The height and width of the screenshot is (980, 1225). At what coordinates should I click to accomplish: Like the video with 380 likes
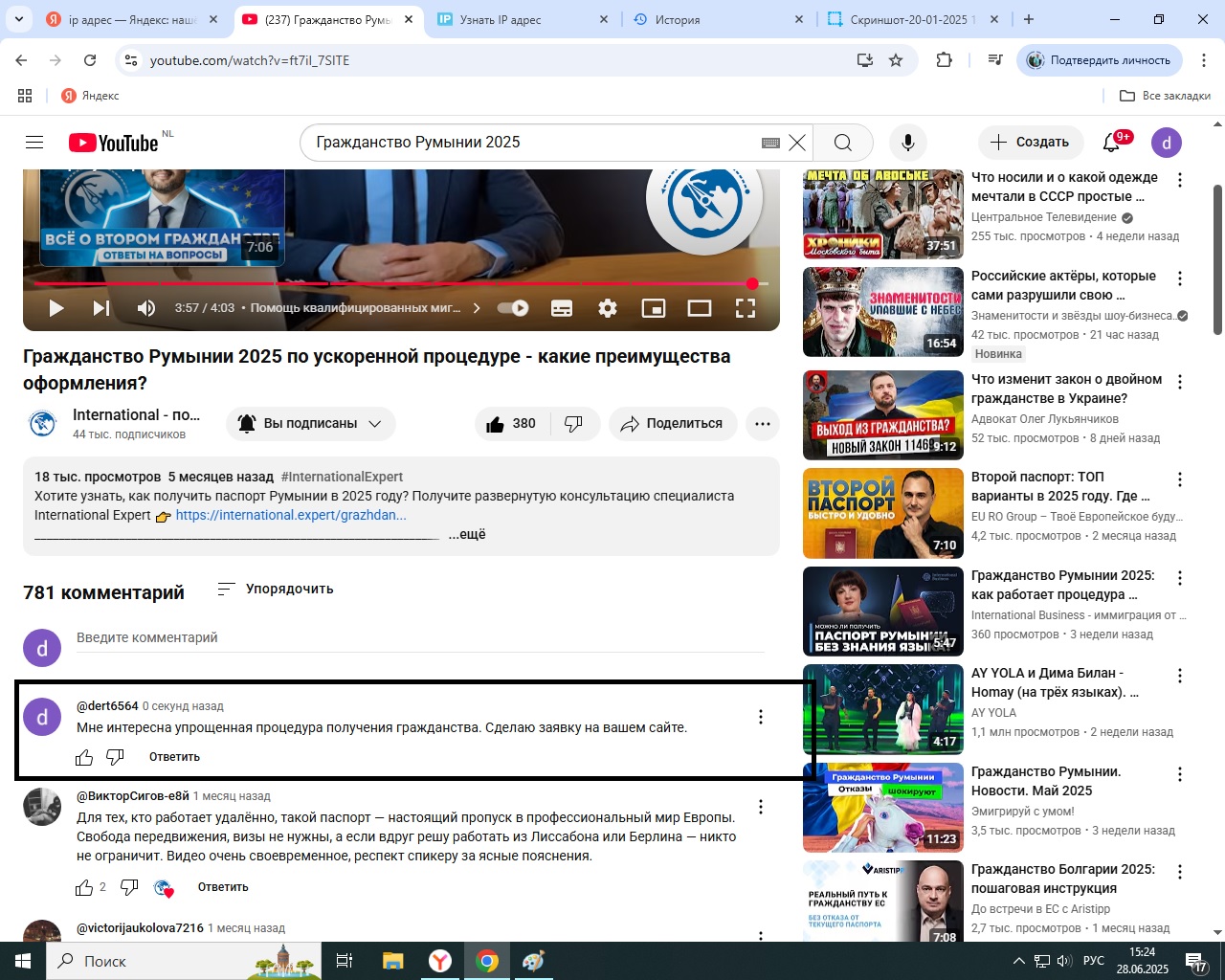pyautogui.click(x=512, y=424)
